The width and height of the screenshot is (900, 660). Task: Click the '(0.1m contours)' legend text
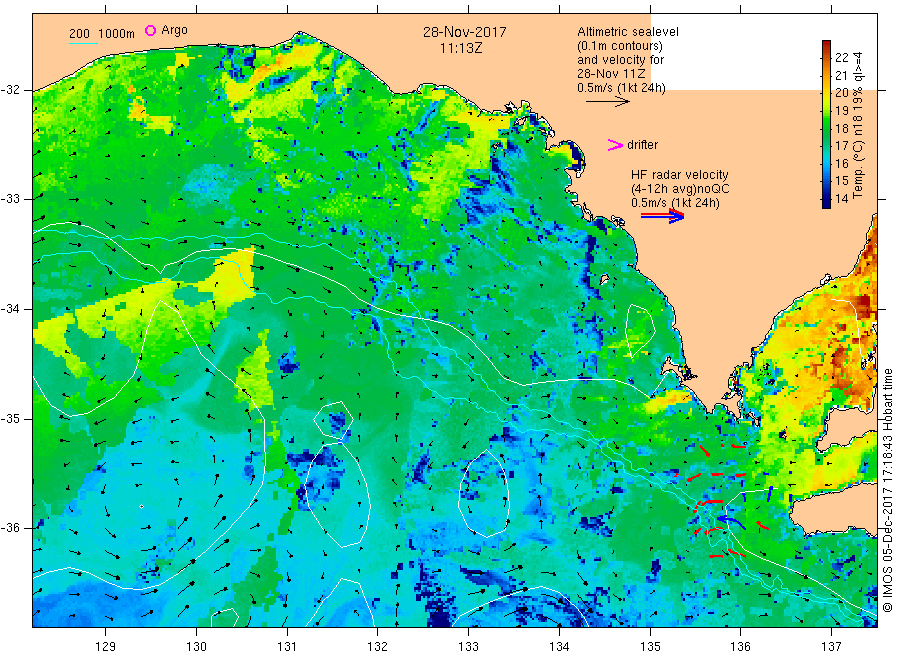point(620,46)
